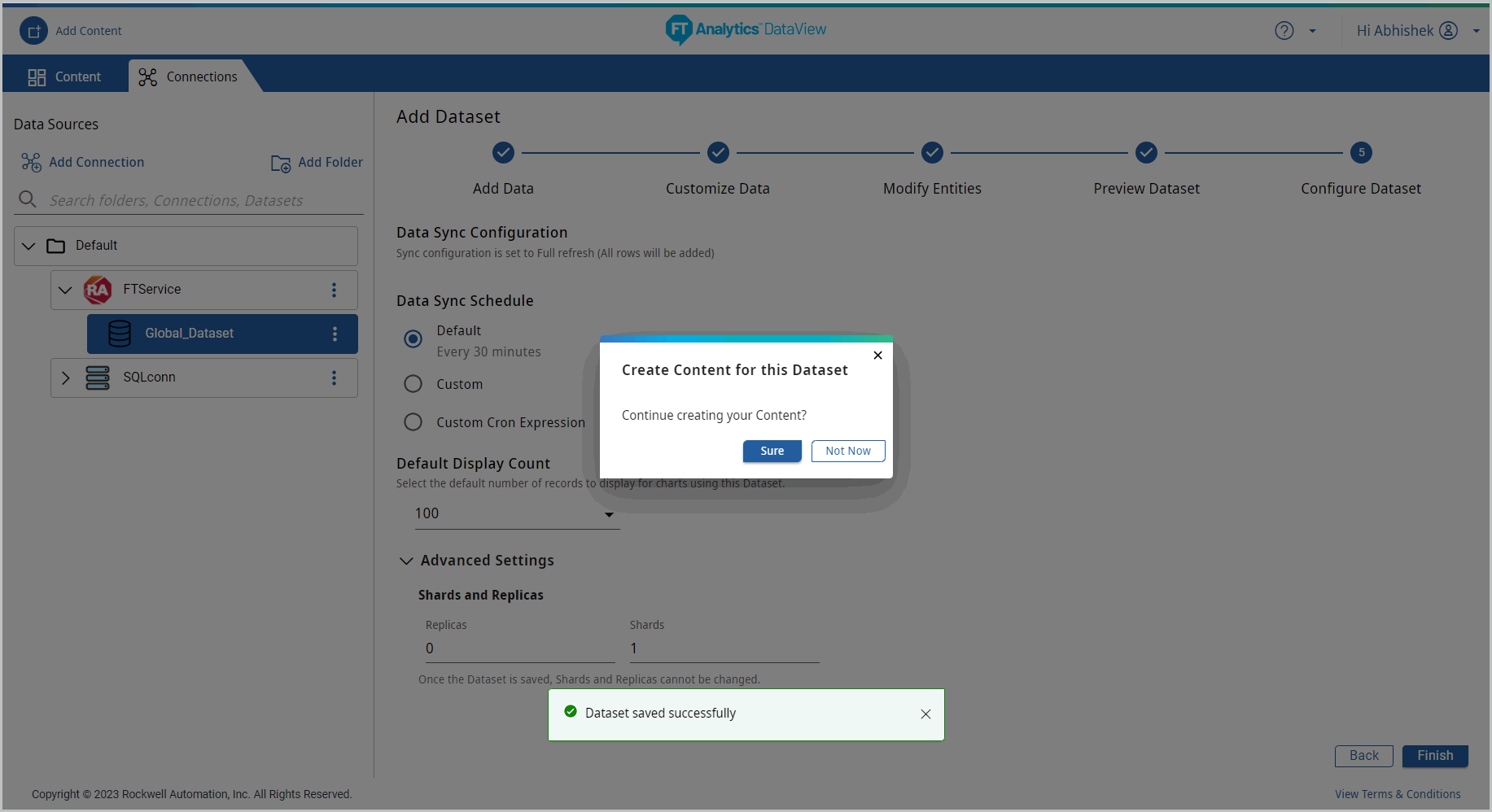1492x812 pixels.
Task: Click the search magnifier icon
Action: [28, 199]
